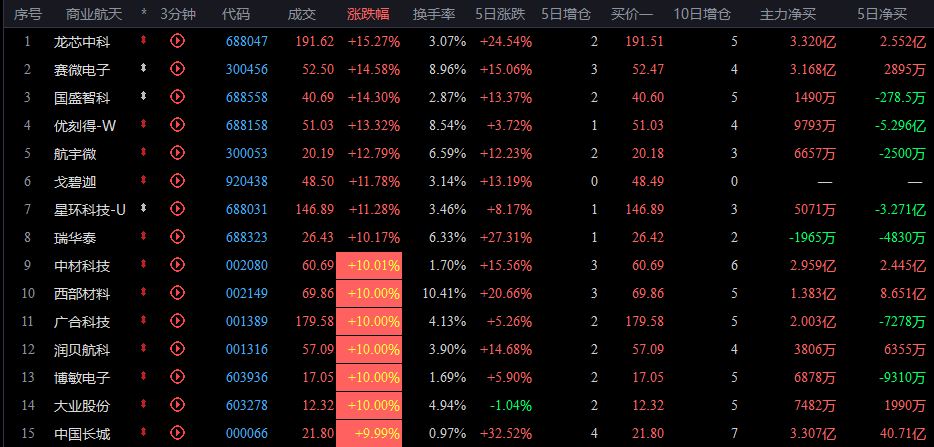The height and width of the screenshot is (447, 934).
Task: Sort by 涨跌幅 column header
Action: [368, 14]
